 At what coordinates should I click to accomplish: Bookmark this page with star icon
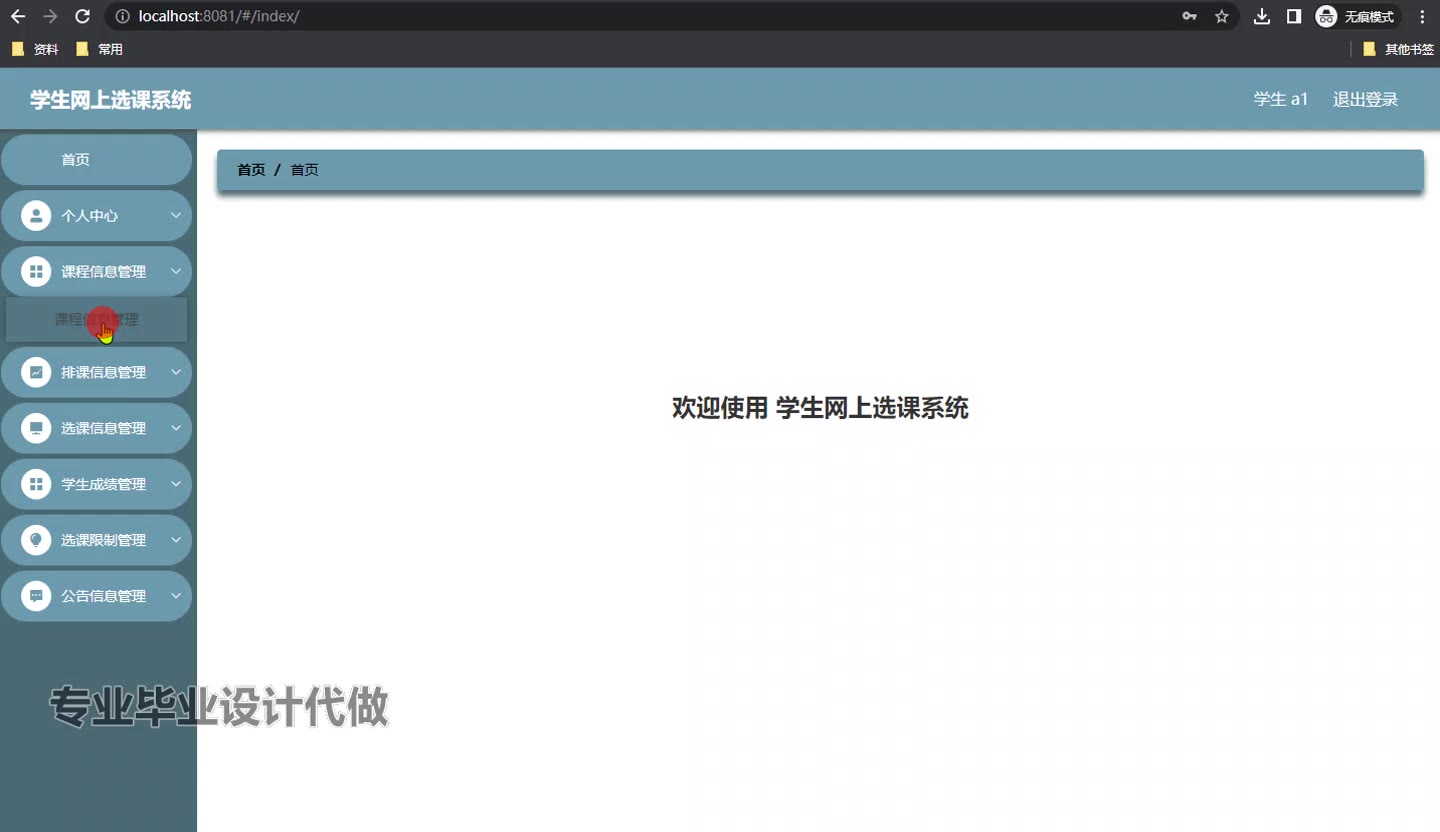1221,16
